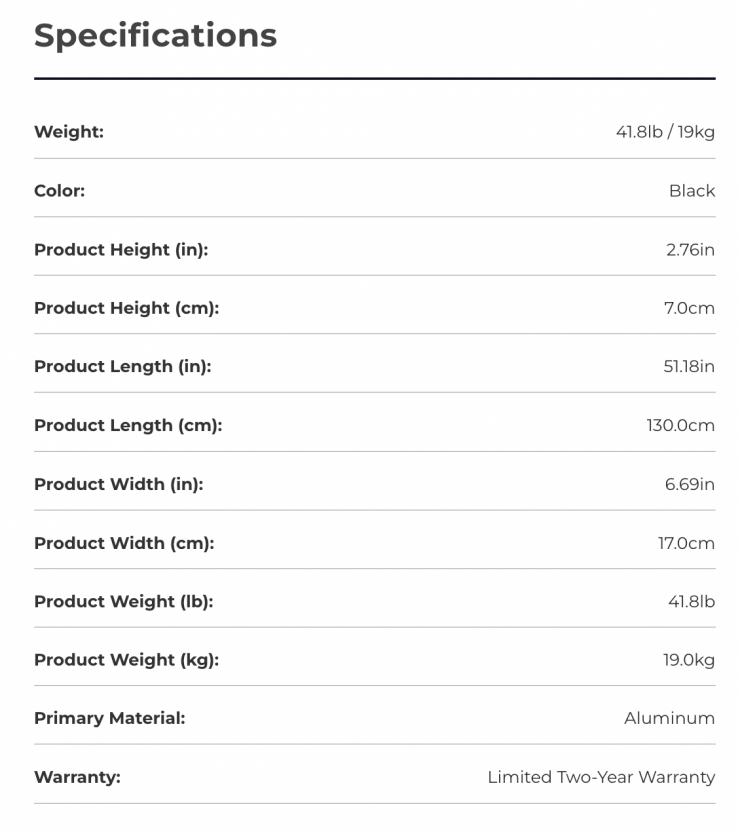Viewport: 740px width, 832px height.
Task: Click the "41.8lb / 19kg" weight value
Action: pos(665,132)
